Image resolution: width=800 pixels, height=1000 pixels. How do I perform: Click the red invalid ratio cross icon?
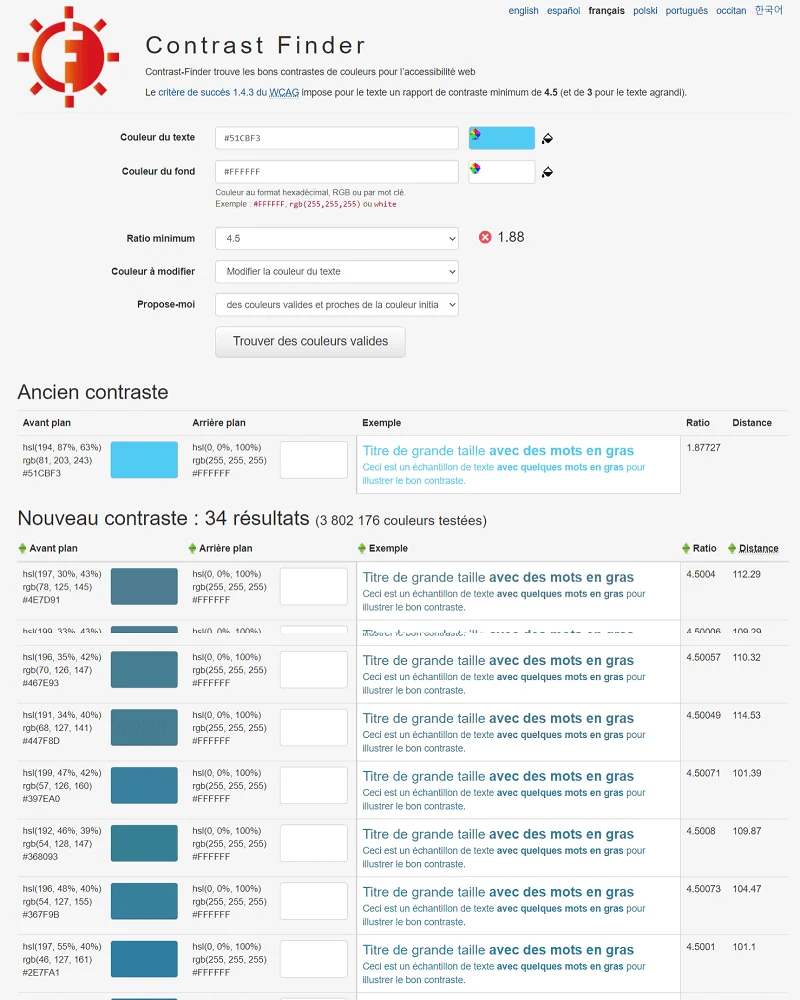(485, 237)
